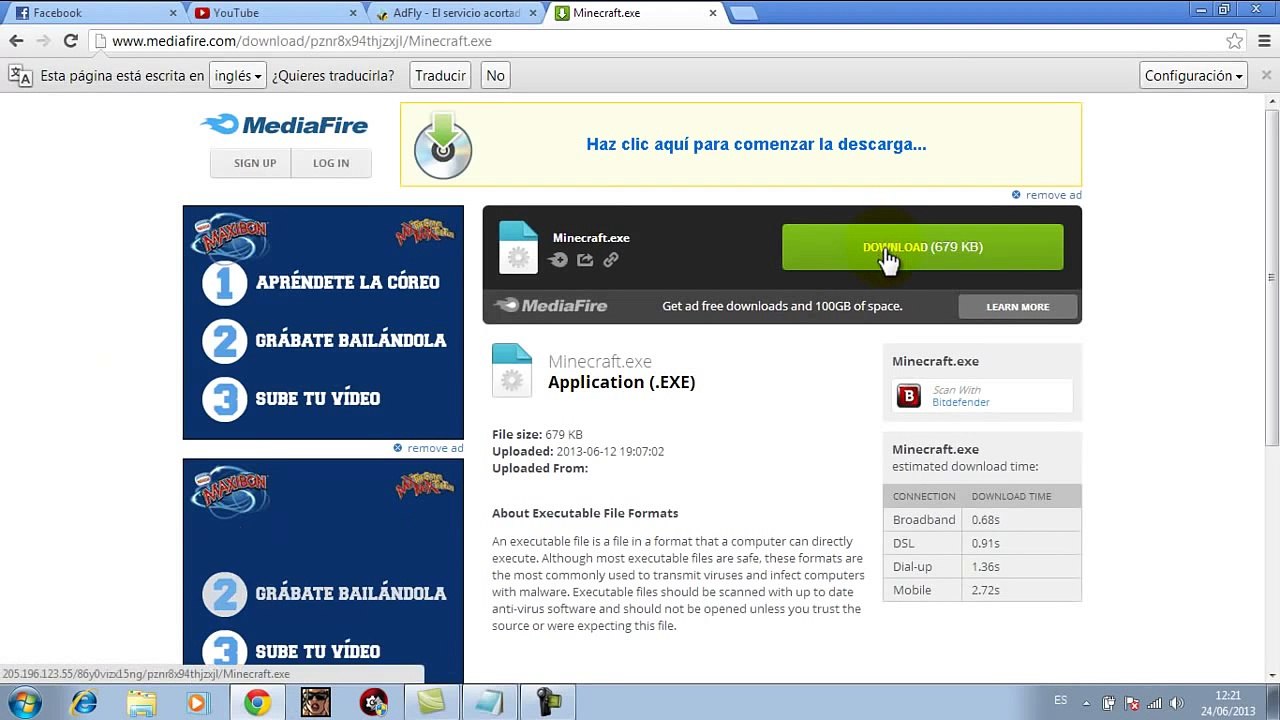Image resolution: width=1280 pixels, height=720 pixels.
Task: Click the MediaFire logo at page top
Action: point(285,125)
